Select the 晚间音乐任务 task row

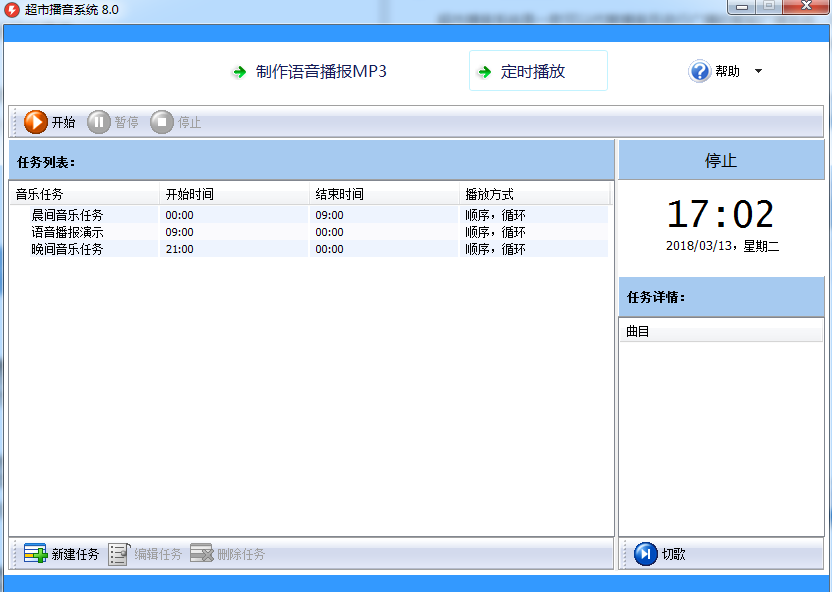pyautogui.click(x=309, y=249)
